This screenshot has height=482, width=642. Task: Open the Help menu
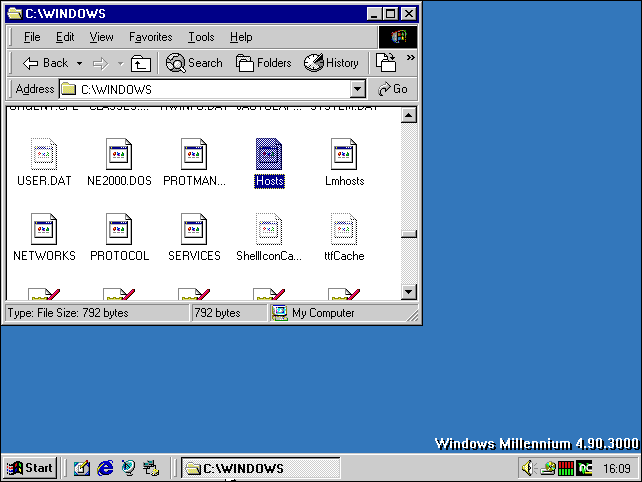241,37
